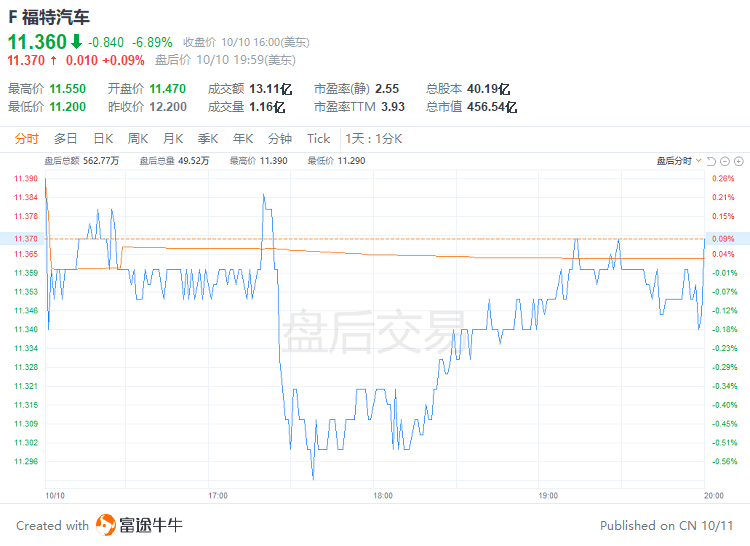Switch to the 季K tab

(208, 139)
